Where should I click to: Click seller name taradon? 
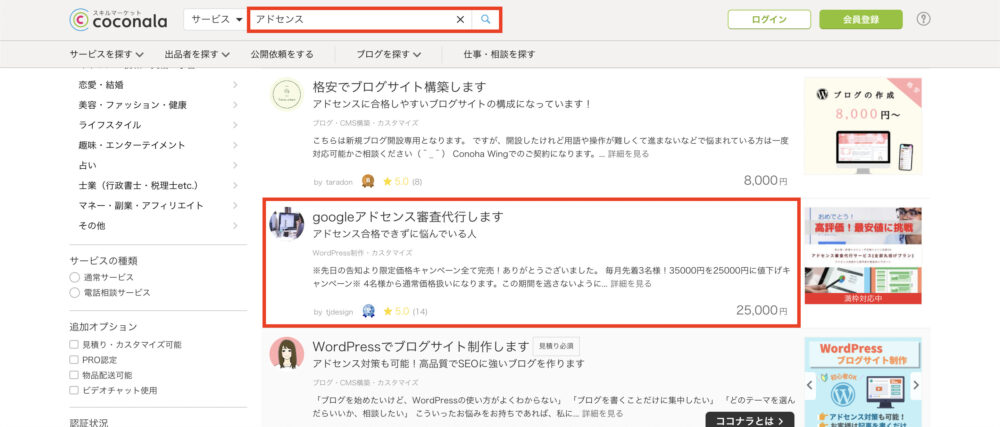[x=338, y=182]
